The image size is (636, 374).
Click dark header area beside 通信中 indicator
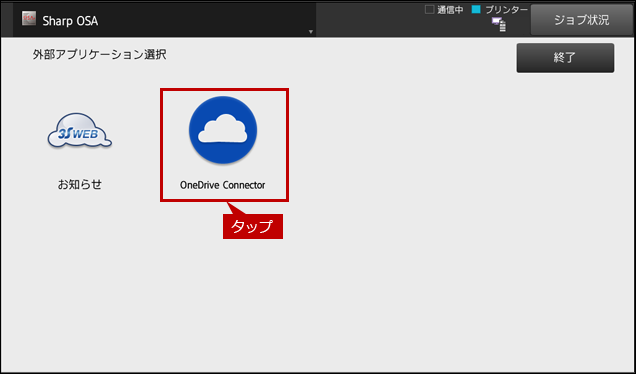369,19
